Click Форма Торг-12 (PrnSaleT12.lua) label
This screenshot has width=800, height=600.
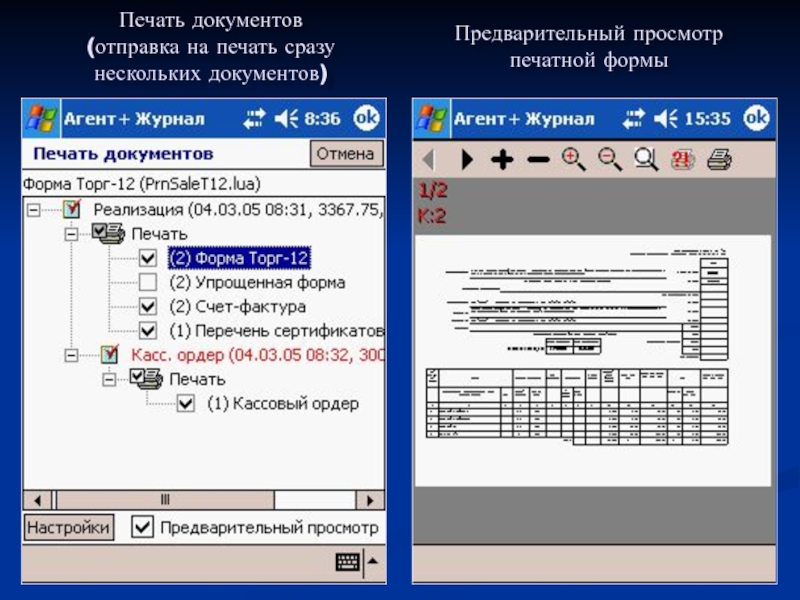[x=142, y=184]
